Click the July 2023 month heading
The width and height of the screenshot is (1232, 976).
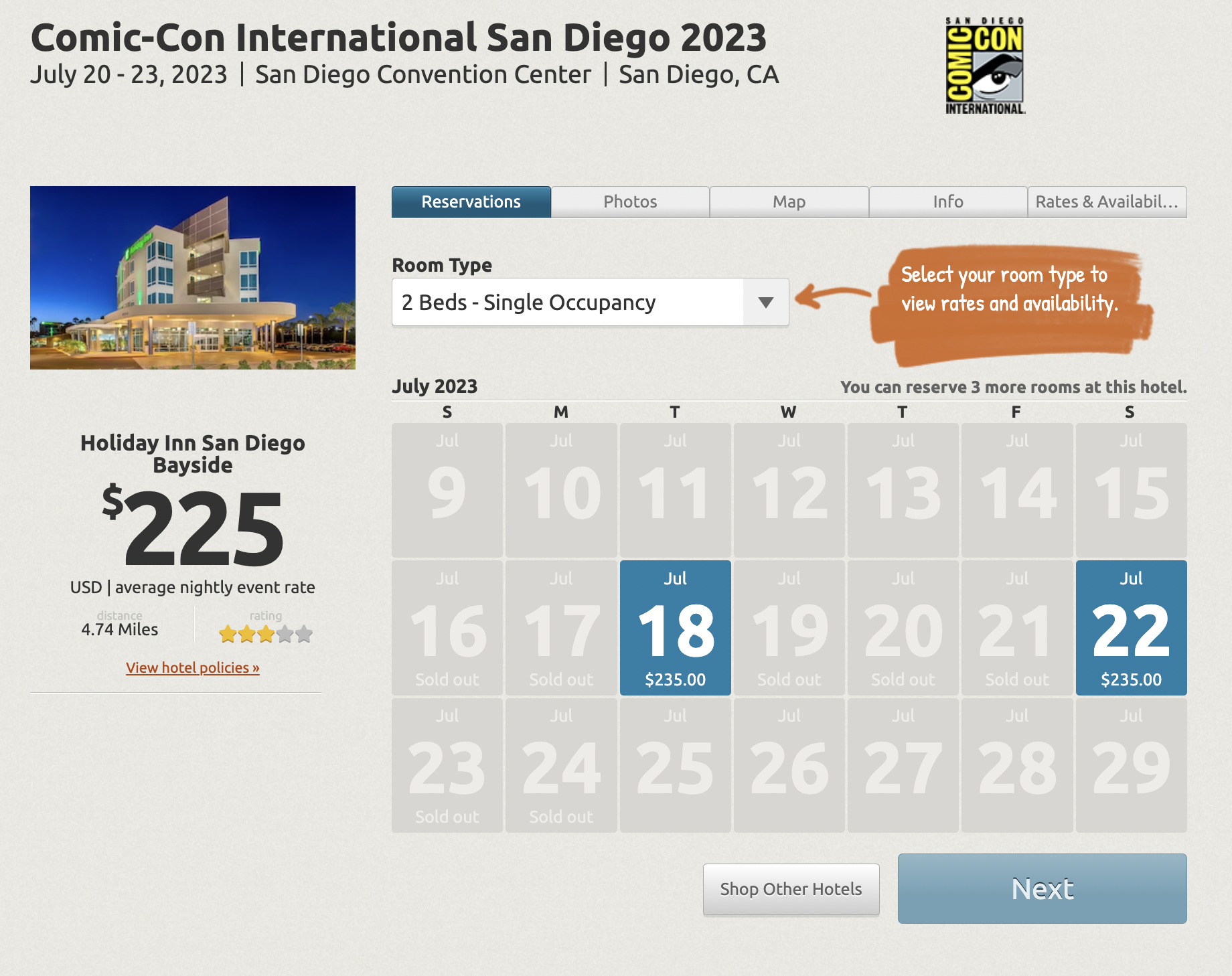click(x=435, y=386)
